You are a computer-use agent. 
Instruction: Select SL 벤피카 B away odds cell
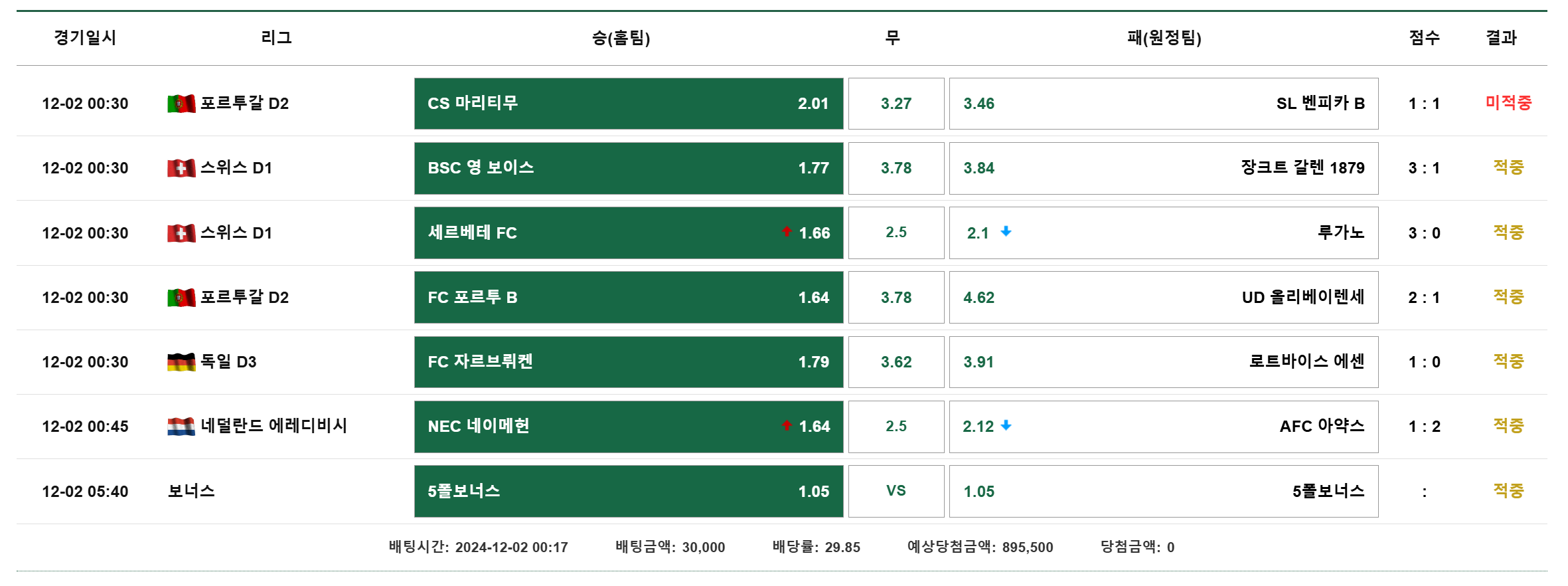coord(1163,104)
